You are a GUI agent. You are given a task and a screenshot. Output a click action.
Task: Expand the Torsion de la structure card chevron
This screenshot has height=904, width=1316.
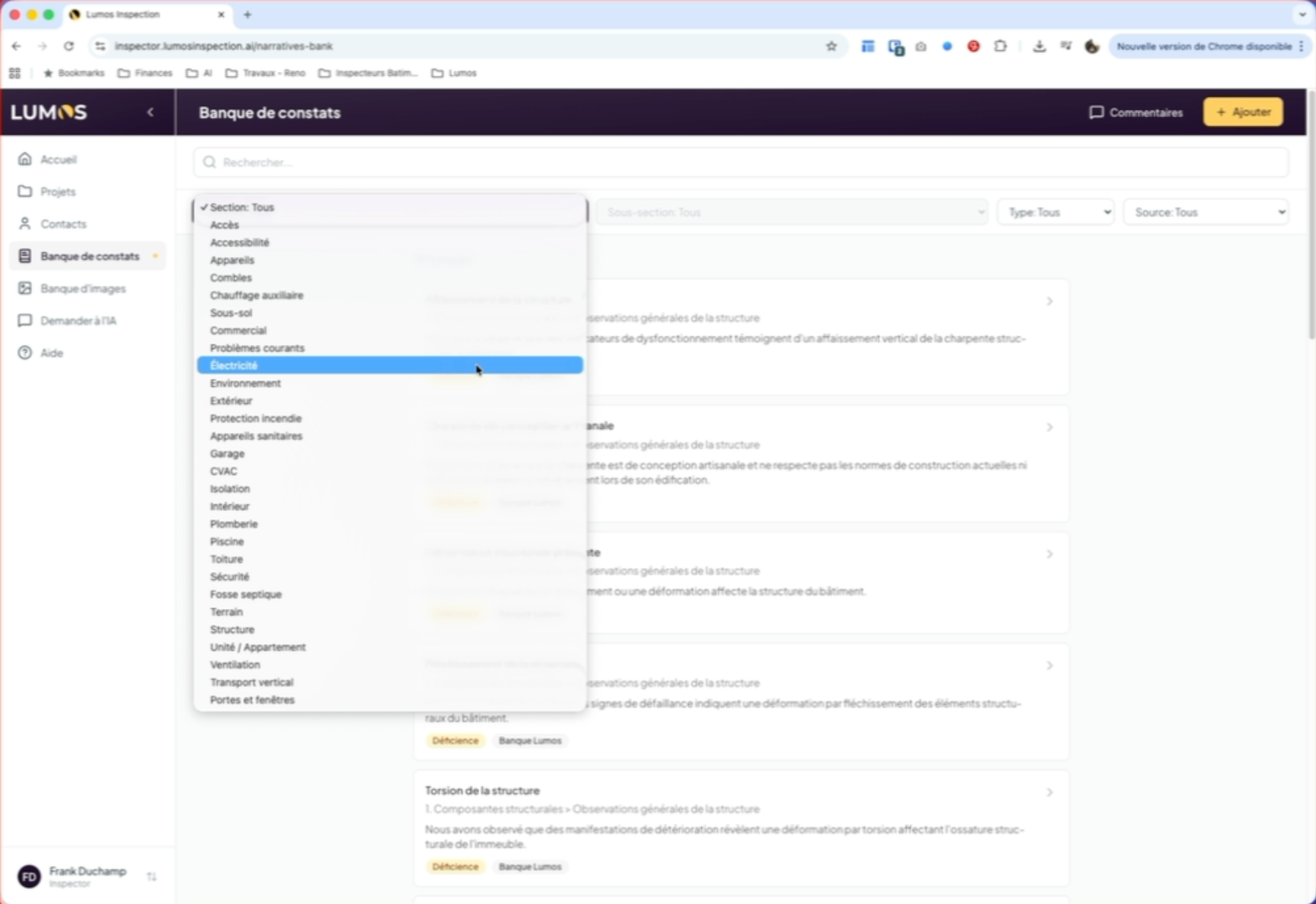(1049, 792)
